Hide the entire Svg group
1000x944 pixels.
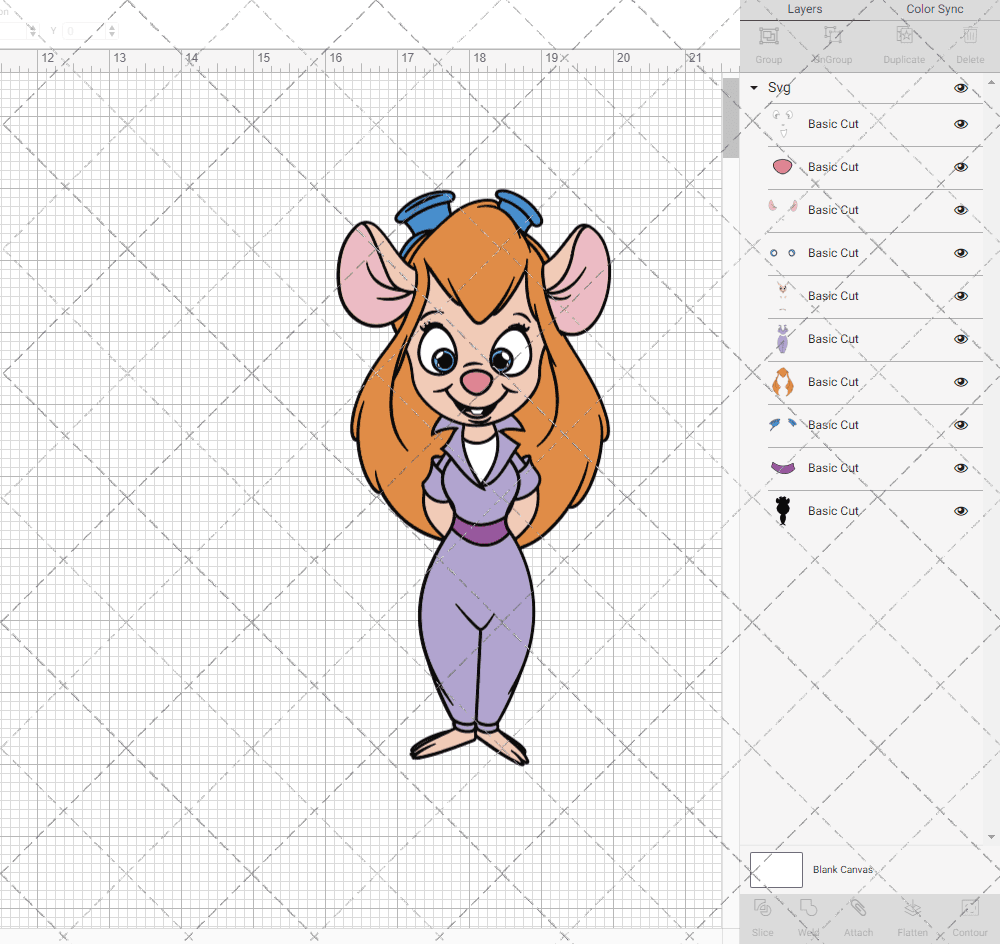coord(960,88)
